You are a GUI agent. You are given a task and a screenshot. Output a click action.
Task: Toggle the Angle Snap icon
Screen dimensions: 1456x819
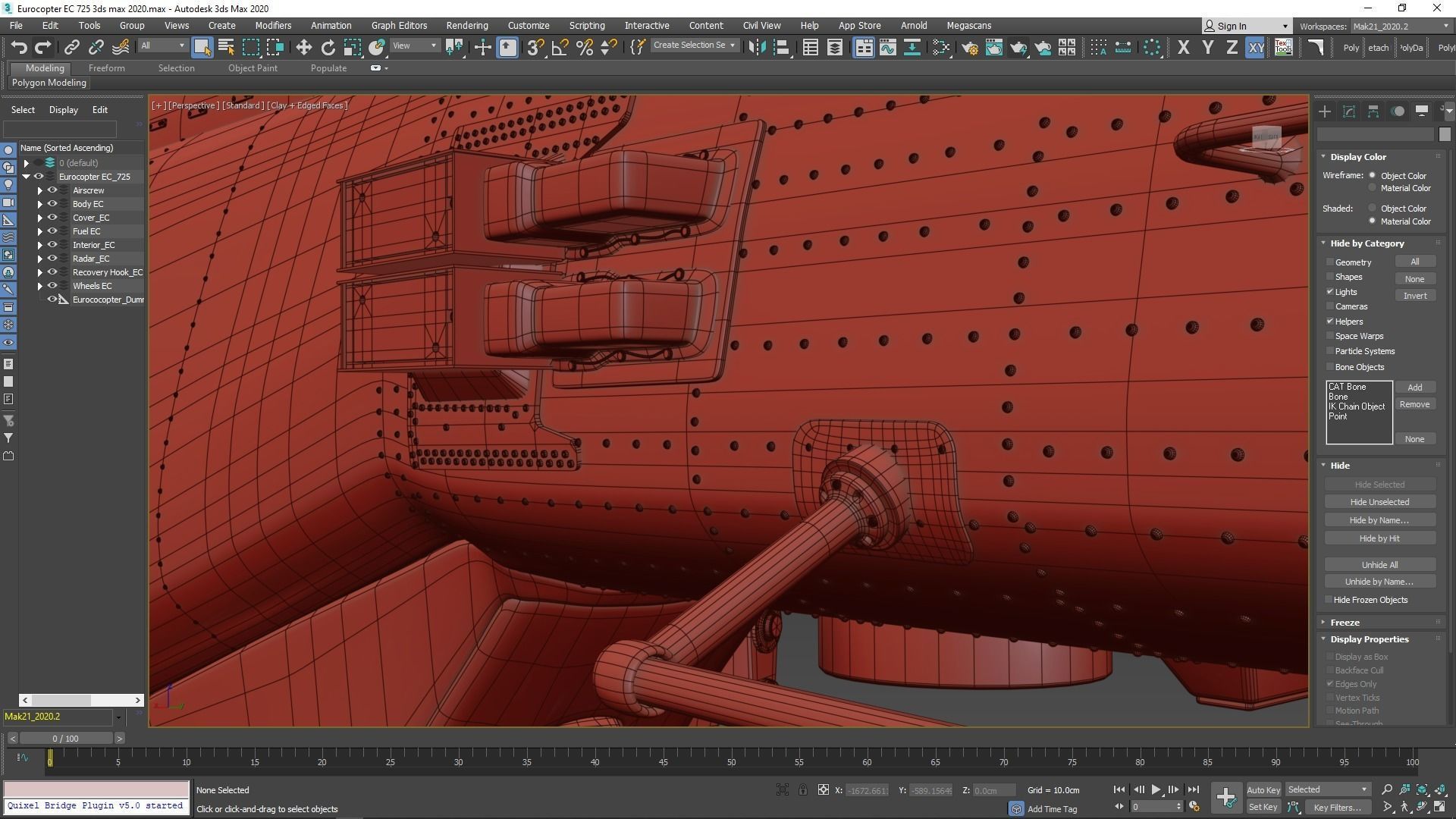coord(560,47)
